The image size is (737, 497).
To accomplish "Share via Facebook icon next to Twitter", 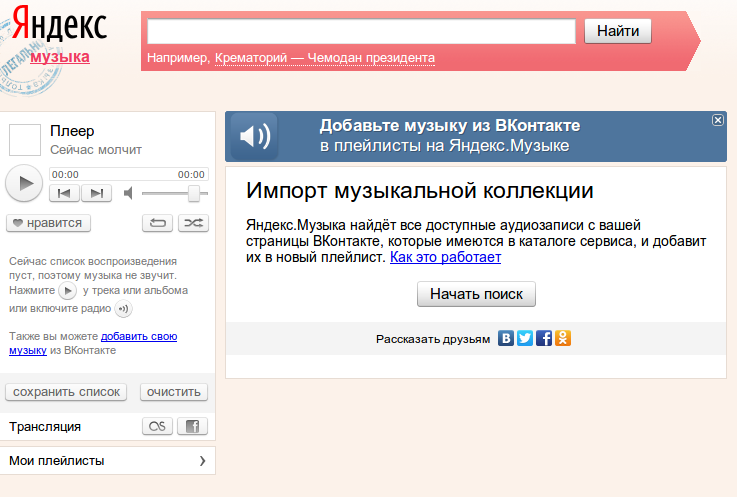I will click(544, 338).
